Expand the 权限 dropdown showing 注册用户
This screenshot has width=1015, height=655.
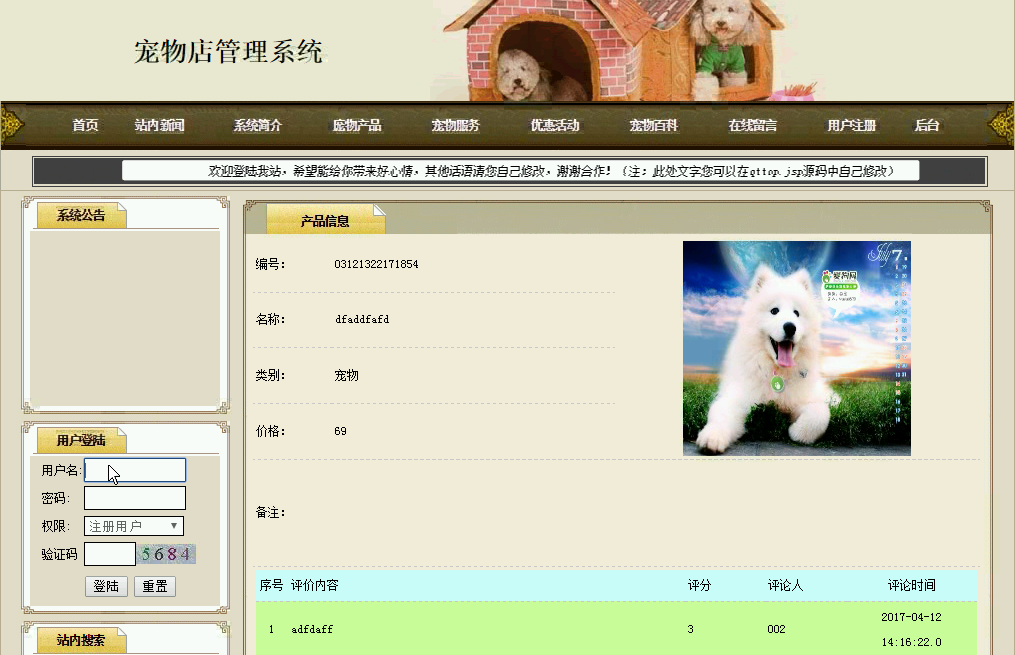point(134,526)
